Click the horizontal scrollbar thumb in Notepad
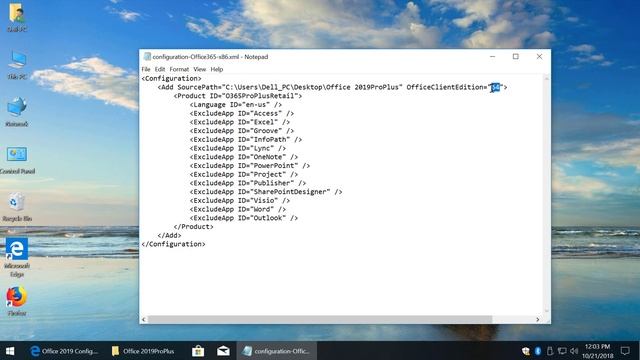The width and height of the screenshot is (640, 360). pyautogui.click(x=320, y=319)
